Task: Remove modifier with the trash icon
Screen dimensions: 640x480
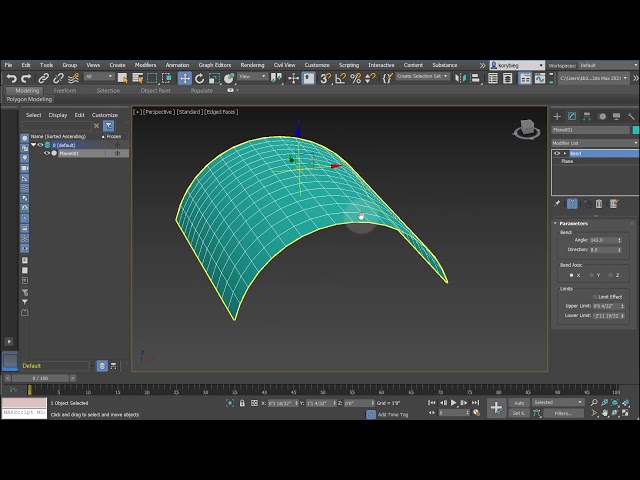Action: (x=599, y=203)
